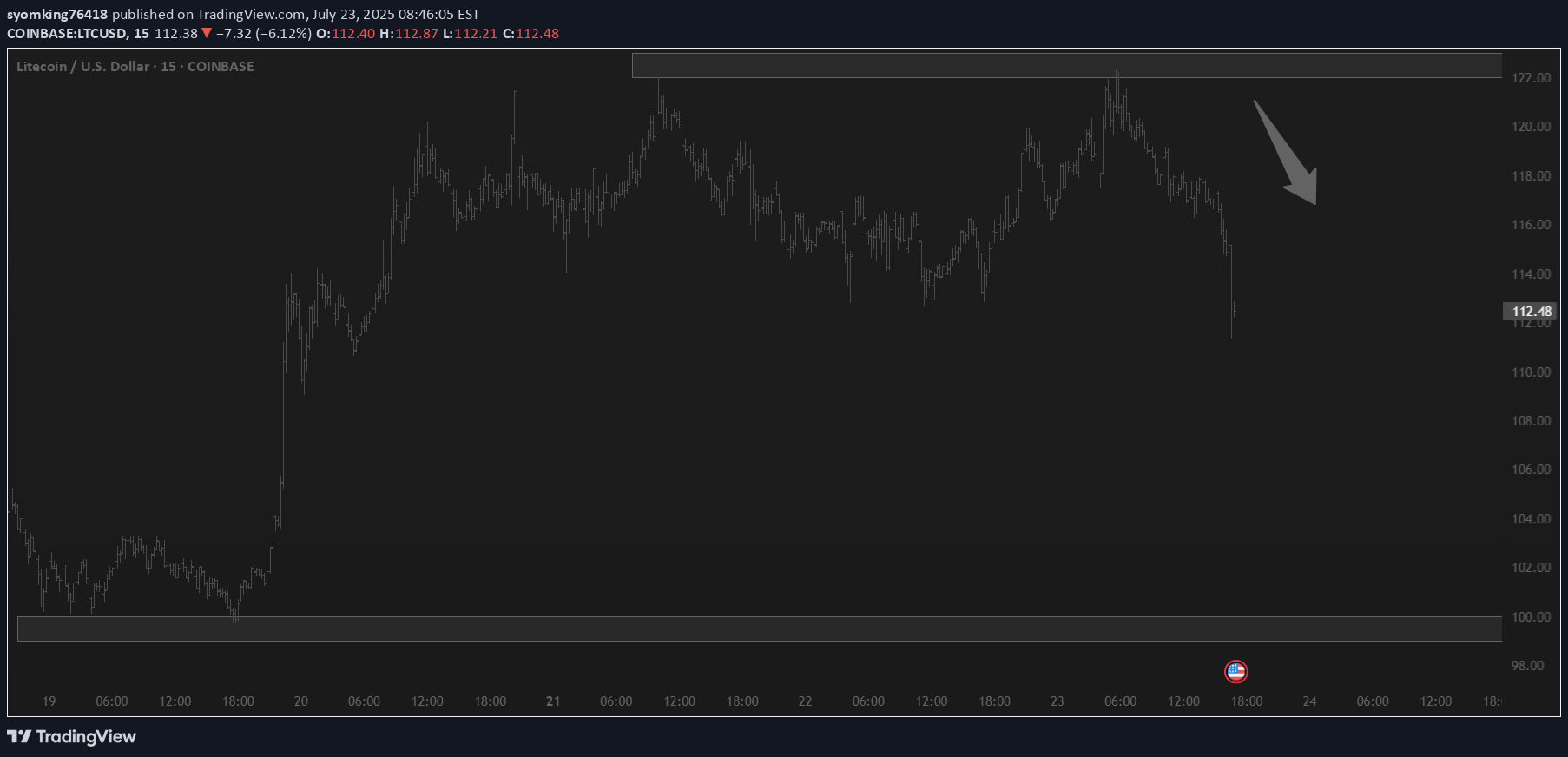Click the 118.00 price axis label
Viewport: 1568px width, 757px height.
[x=1531, y=175]
